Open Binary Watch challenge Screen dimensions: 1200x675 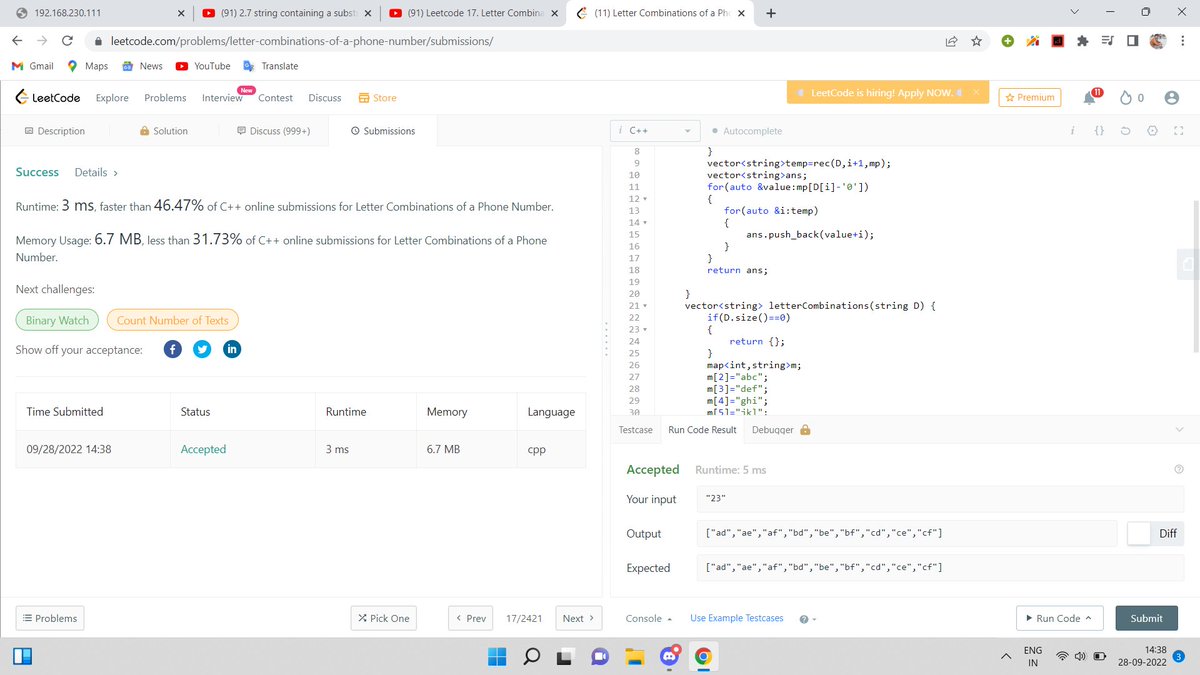tap(57, 320)
